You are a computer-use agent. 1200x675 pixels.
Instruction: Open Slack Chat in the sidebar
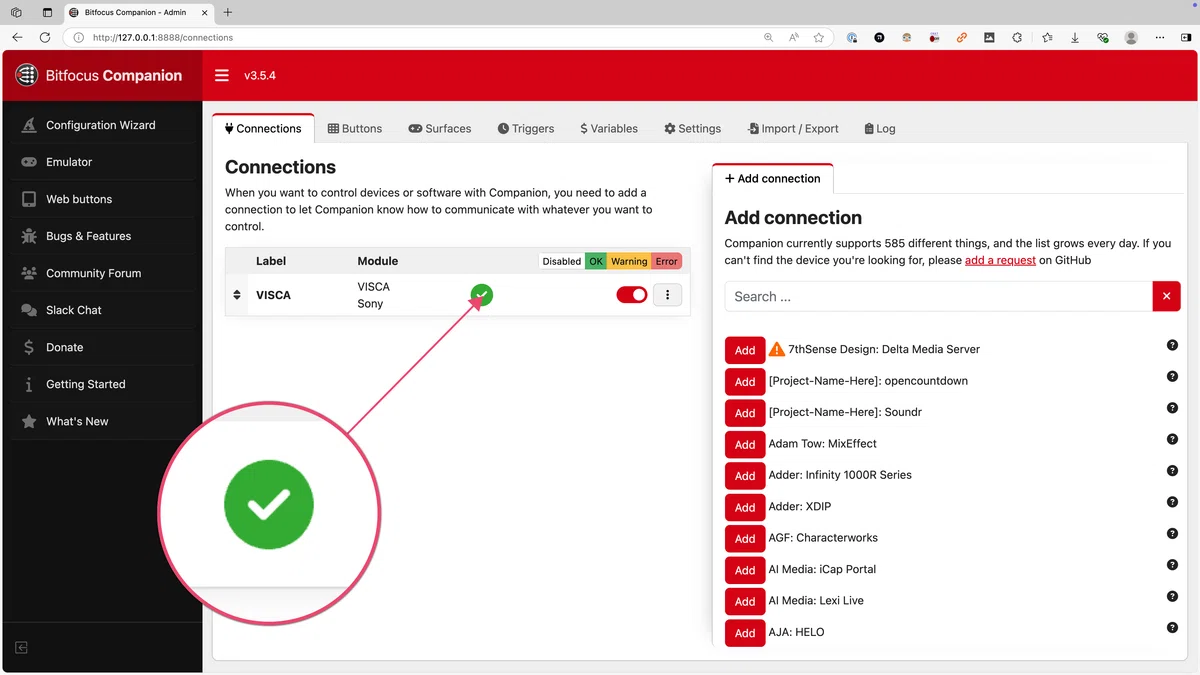click(x=101, y=310)
